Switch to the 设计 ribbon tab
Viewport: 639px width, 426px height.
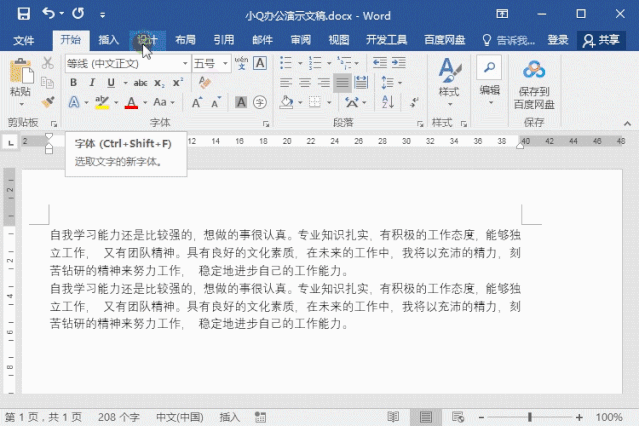(x=147, y=40)
